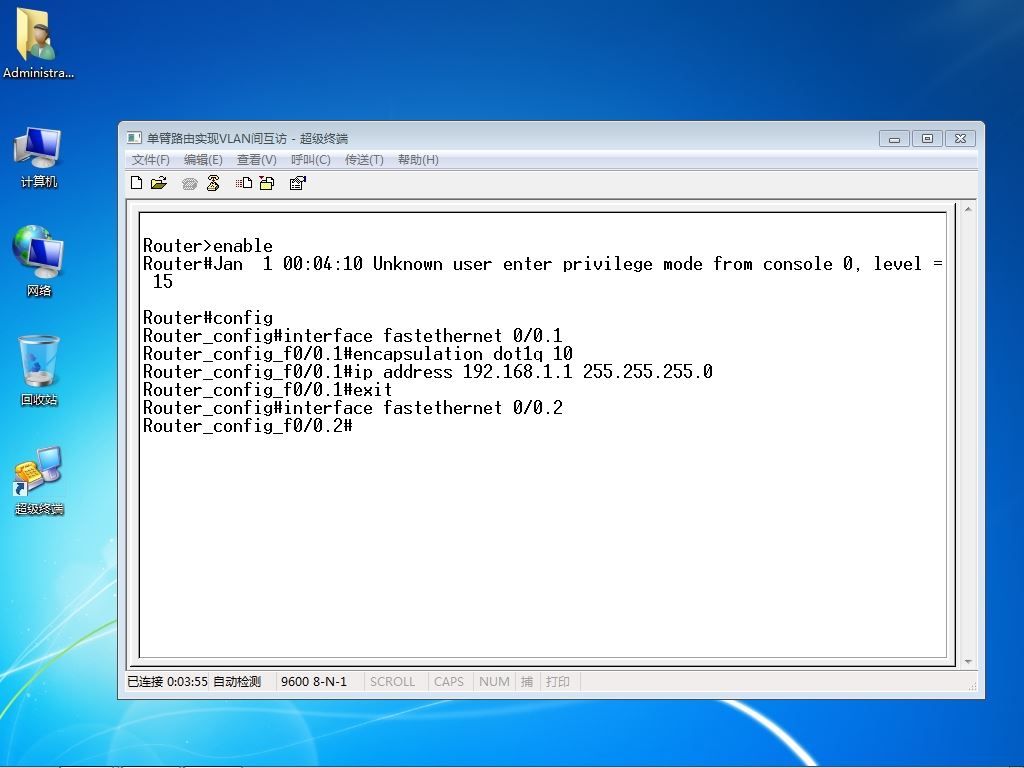Click the 'Router>enable' line

pos(208,246)
